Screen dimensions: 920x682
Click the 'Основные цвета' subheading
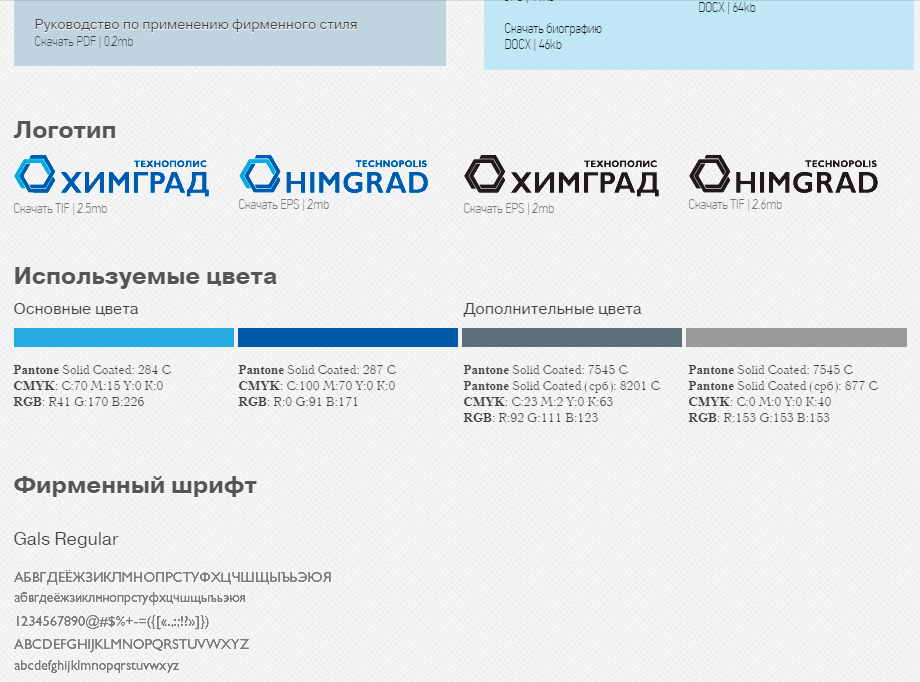tap(76, 309)
